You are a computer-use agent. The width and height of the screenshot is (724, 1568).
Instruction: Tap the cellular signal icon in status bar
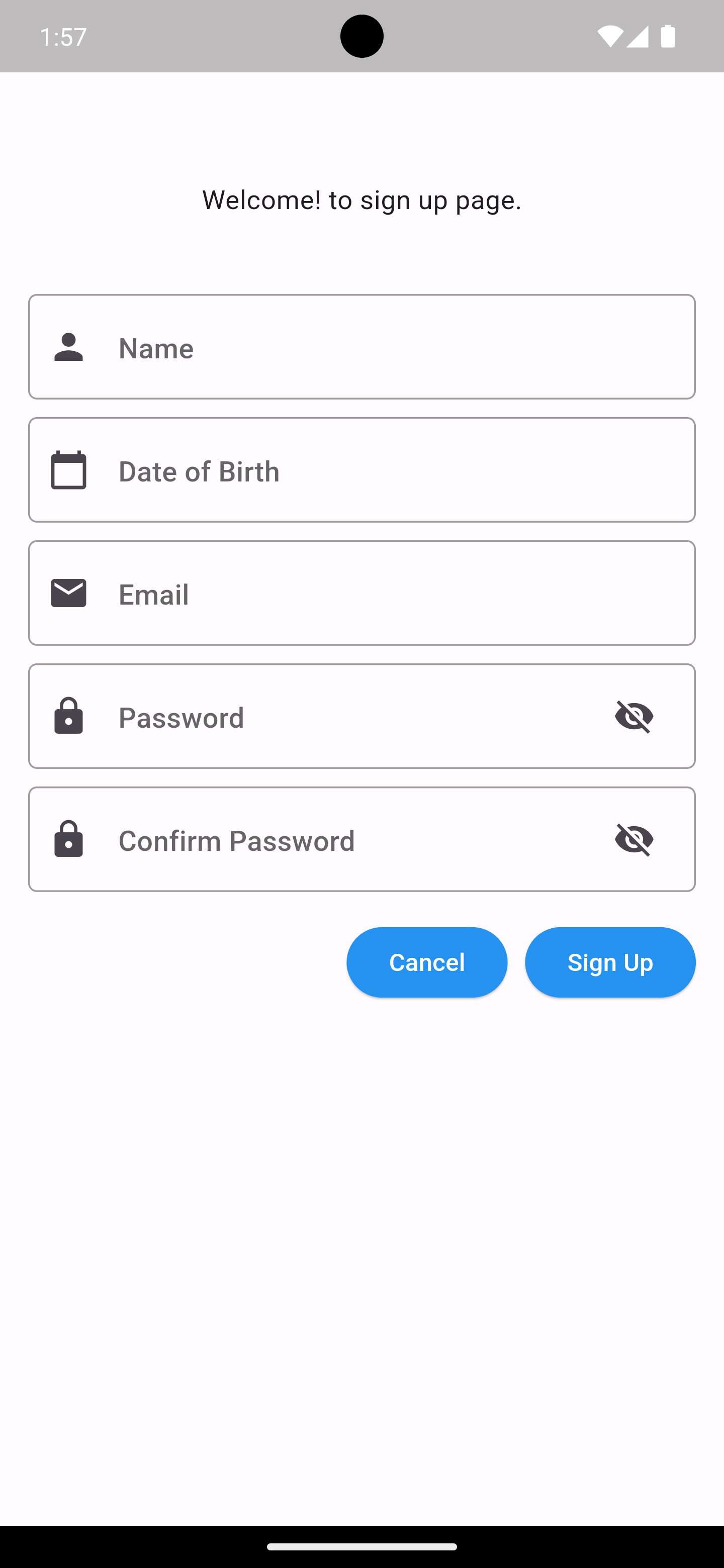[x=637, y=37]
